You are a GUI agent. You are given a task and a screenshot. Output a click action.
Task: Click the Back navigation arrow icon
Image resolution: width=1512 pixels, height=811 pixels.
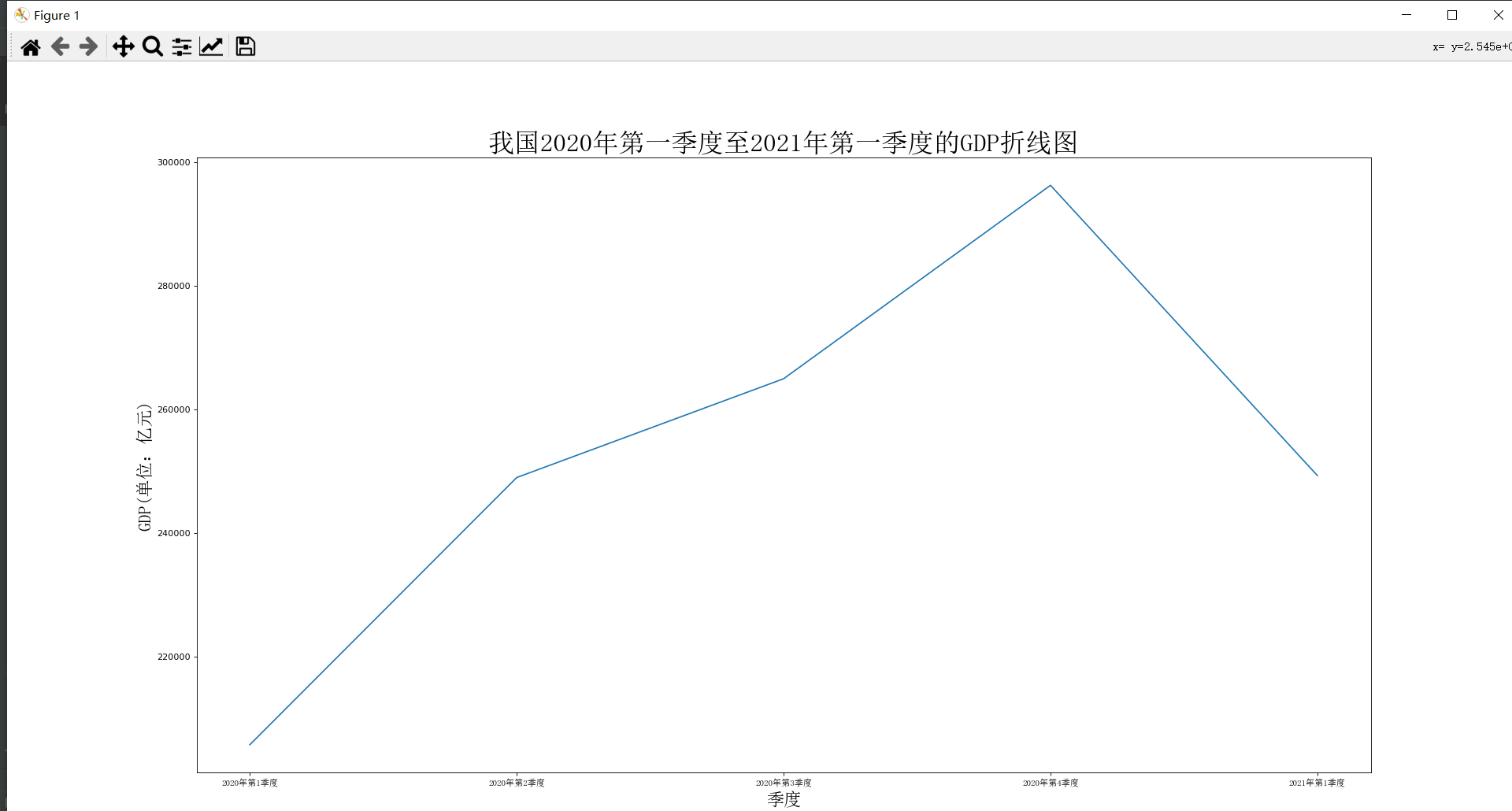click(60, 46)
